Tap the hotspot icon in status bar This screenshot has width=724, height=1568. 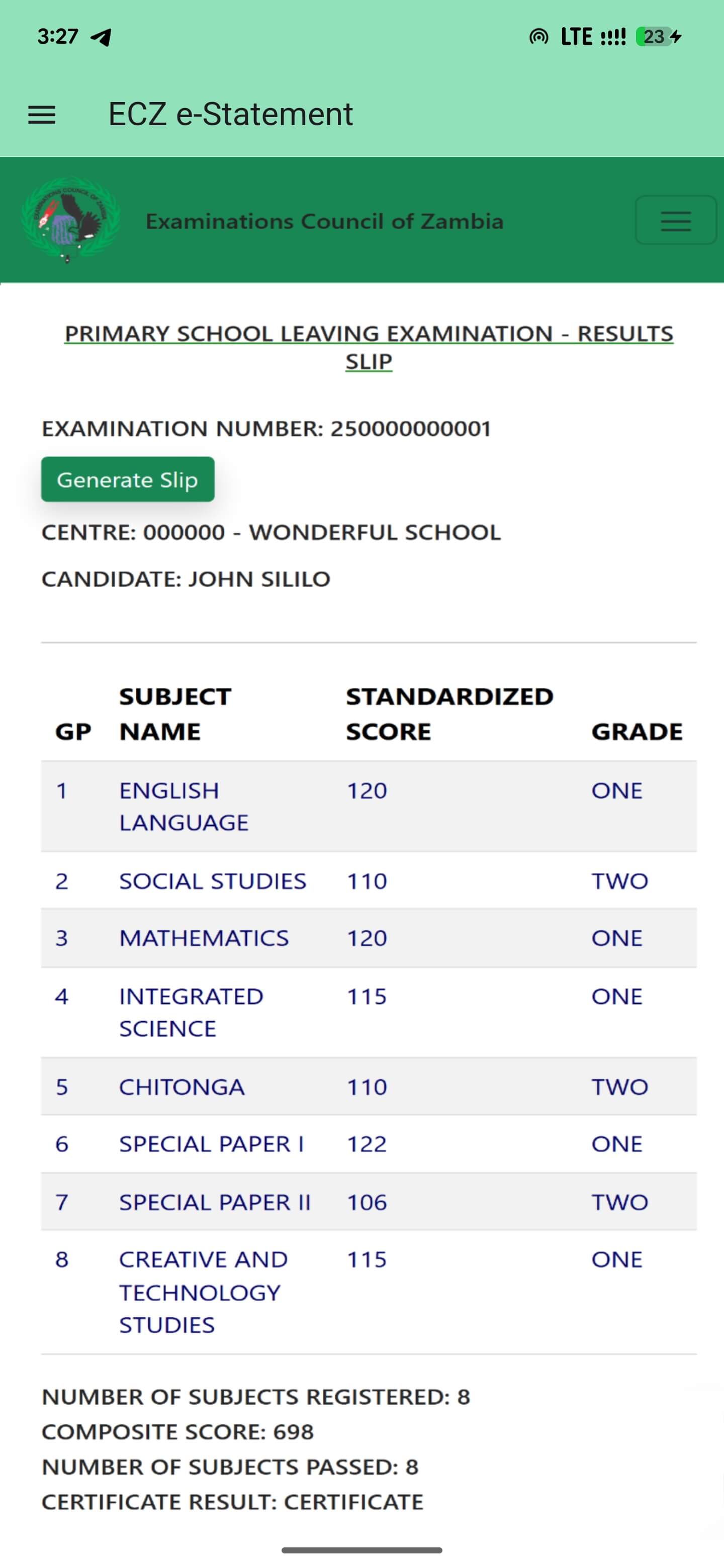pos(538,37)
